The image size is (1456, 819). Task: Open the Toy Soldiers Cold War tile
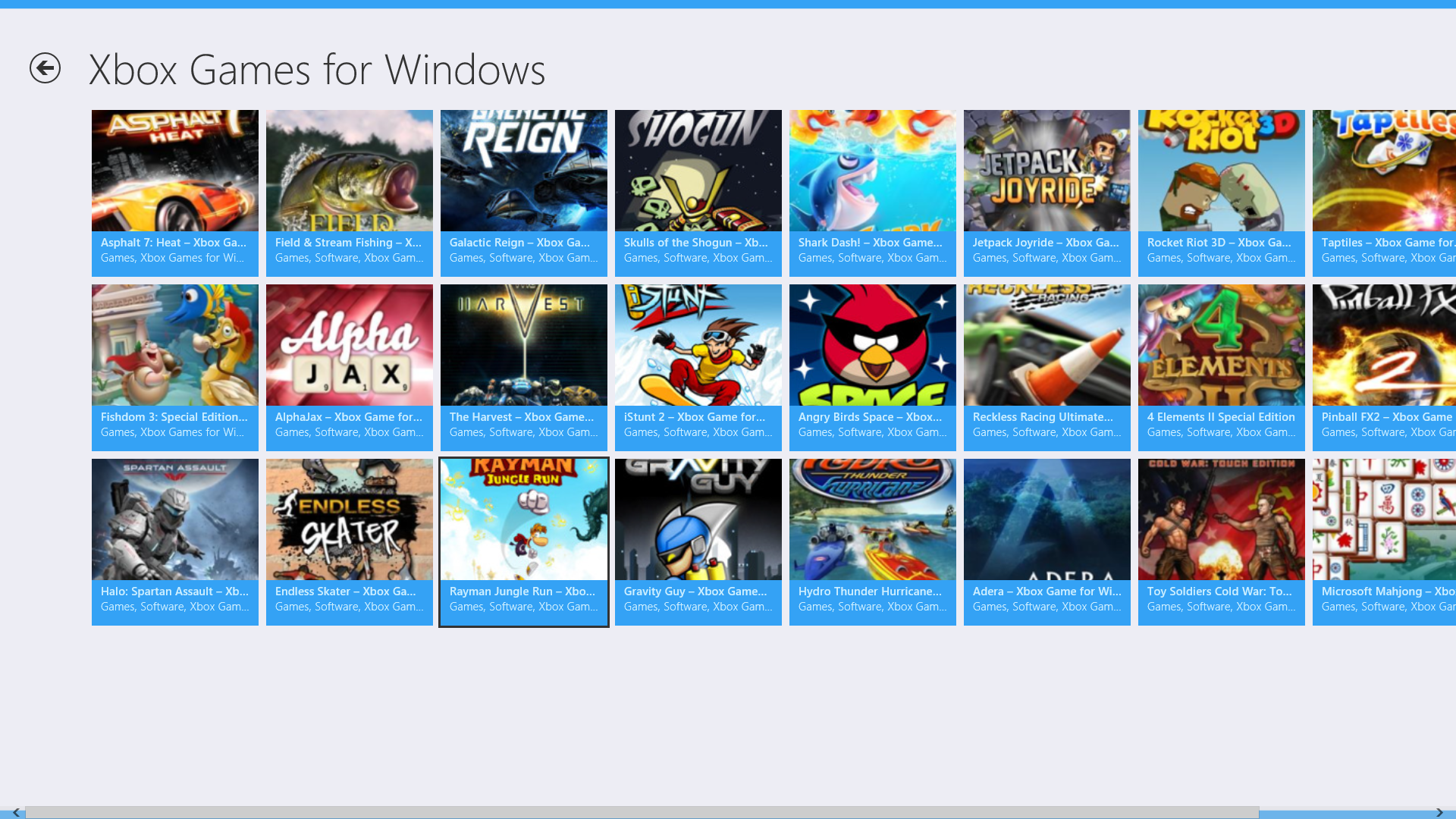coord(1221,541)
